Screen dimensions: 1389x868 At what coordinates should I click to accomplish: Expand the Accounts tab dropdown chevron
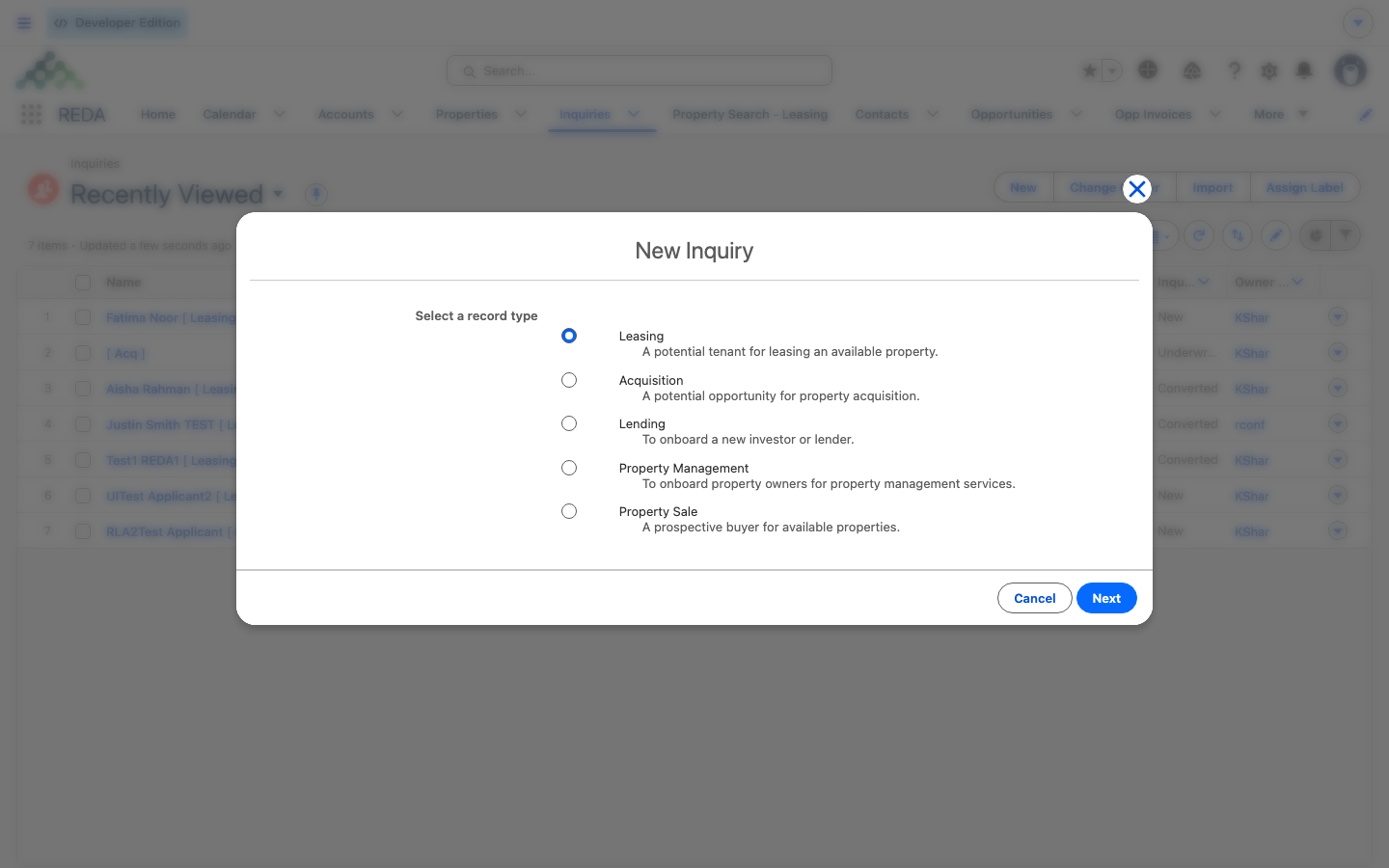point(397,114)
